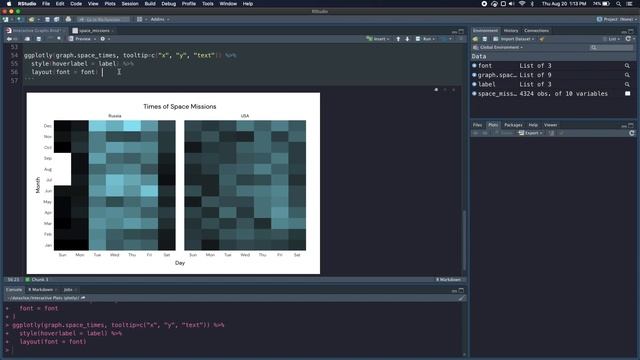Click the save workspace icon in Environment pane
This screenshot has height=360, width=640.
pos(484,39)
